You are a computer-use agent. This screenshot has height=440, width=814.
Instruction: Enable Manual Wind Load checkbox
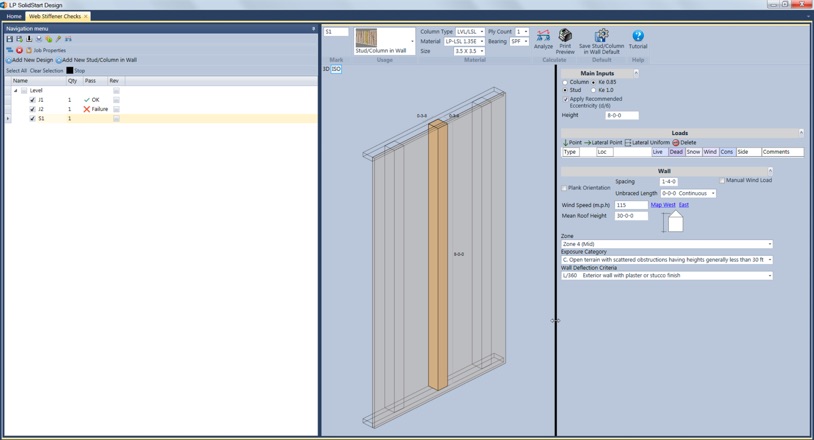point(722,181)
